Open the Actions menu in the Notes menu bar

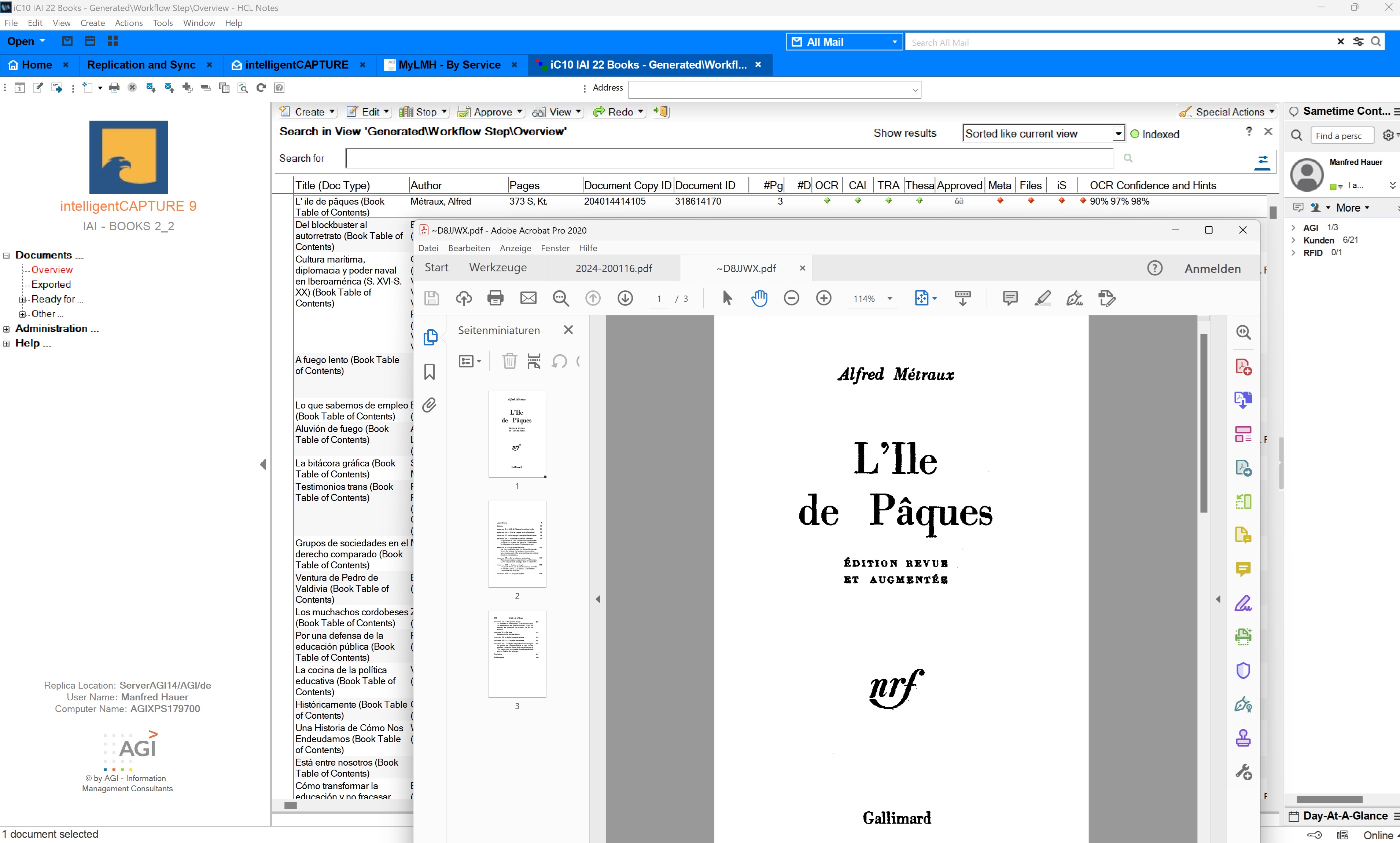tap(129, 23)
